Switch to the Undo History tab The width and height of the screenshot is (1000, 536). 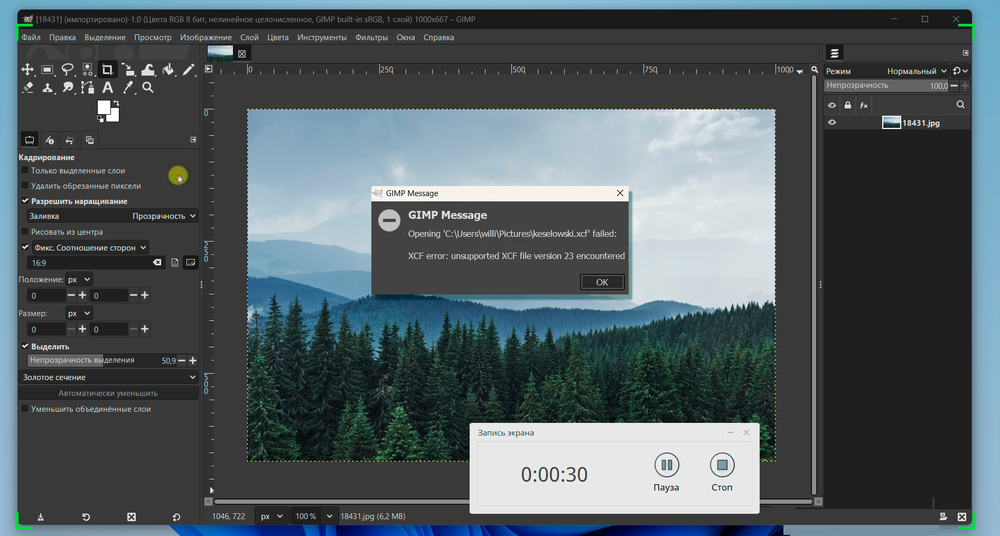[x=70, y=140]
